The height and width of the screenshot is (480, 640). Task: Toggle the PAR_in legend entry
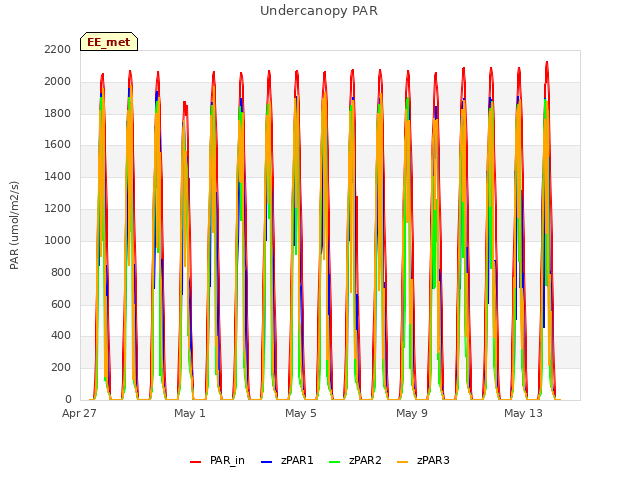pos(218,460)
